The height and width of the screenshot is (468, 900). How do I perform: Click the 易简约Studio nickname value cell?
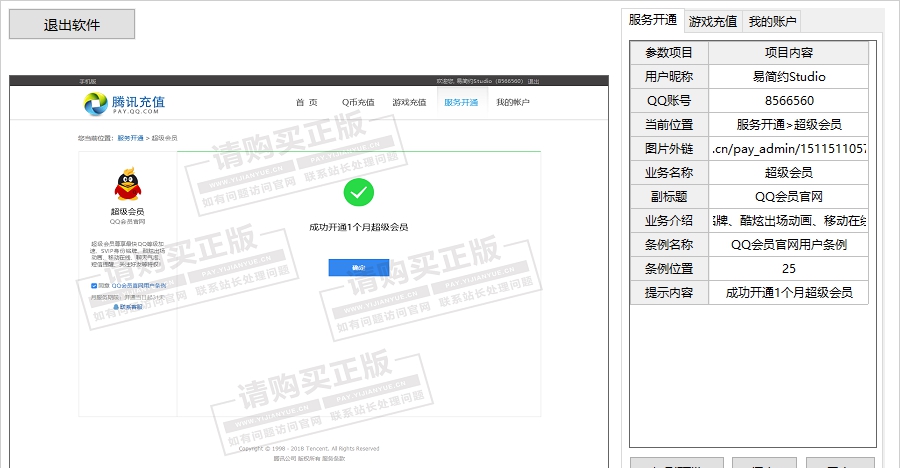789,76
